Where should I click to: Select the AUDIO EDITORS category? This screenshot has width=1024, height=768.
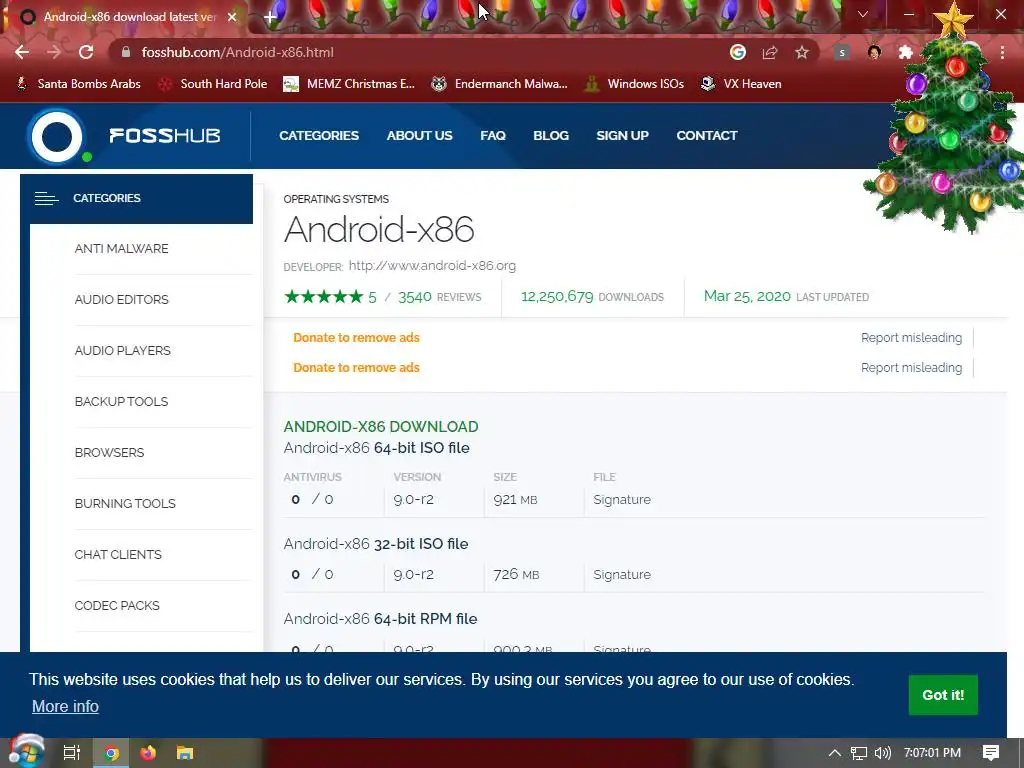(121, 300)
